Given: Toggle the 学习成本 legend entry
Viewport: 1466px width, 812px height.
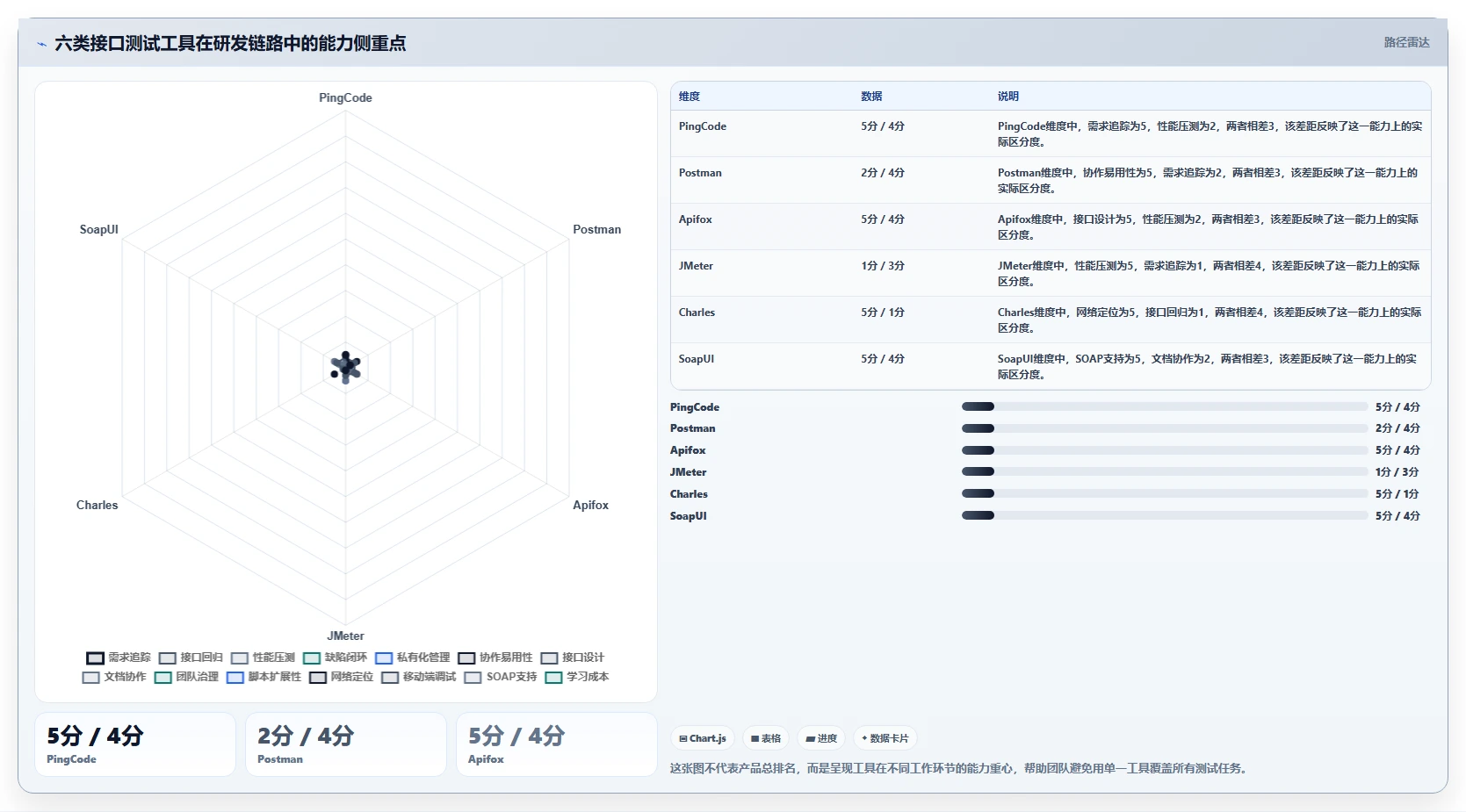Looking at the screenshot, I should click(577, 677).
